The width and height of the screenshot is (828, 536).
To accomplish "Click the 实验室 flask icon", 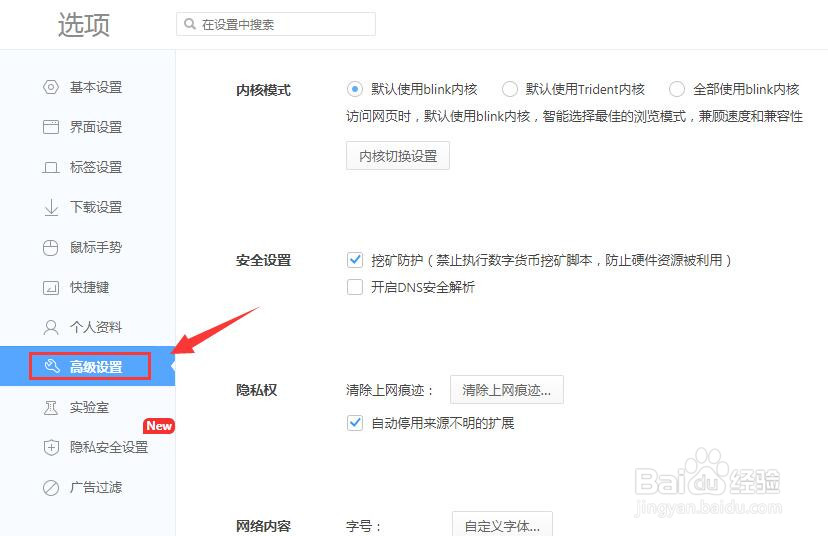I will (x=51, y=408).
